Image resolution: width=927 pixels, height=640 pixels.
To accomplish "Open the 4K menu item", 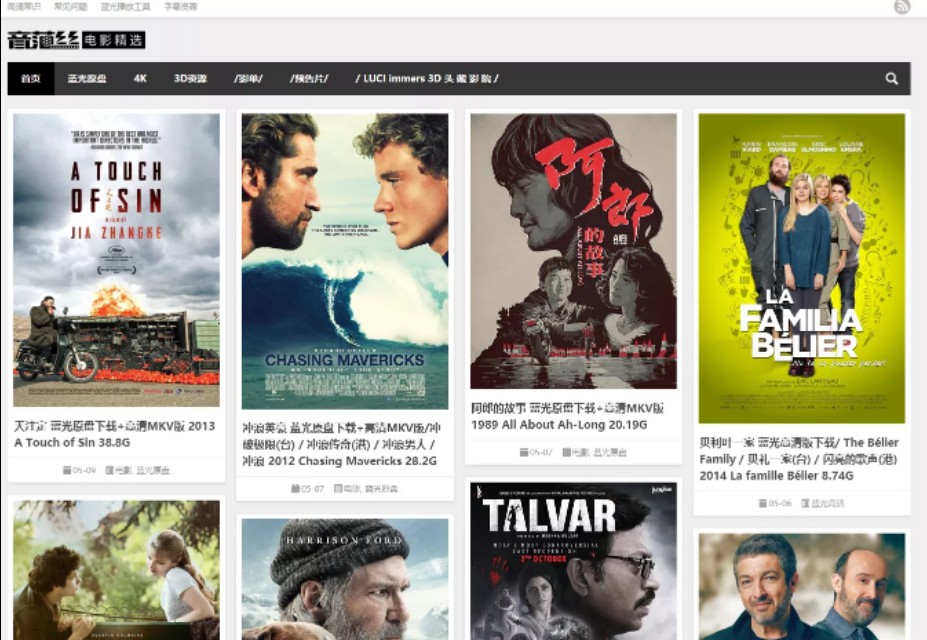I will pos(140,79).
